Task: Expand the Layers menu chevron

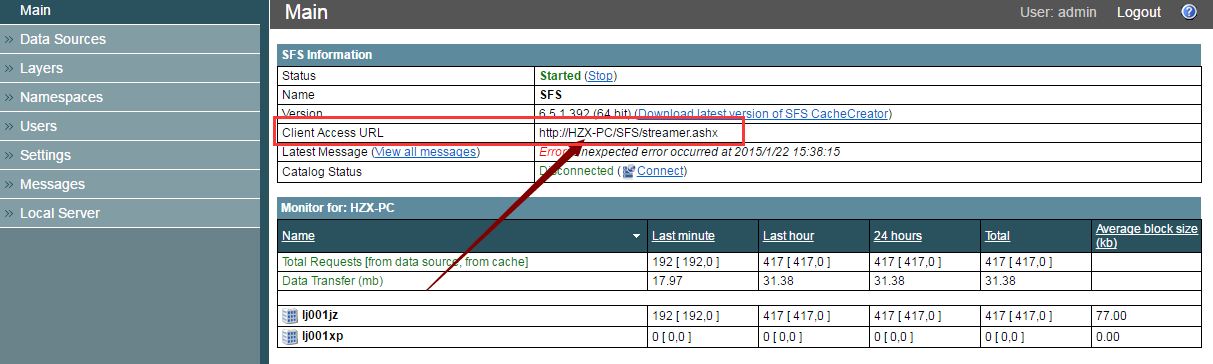Action: [x=8, y=69]
